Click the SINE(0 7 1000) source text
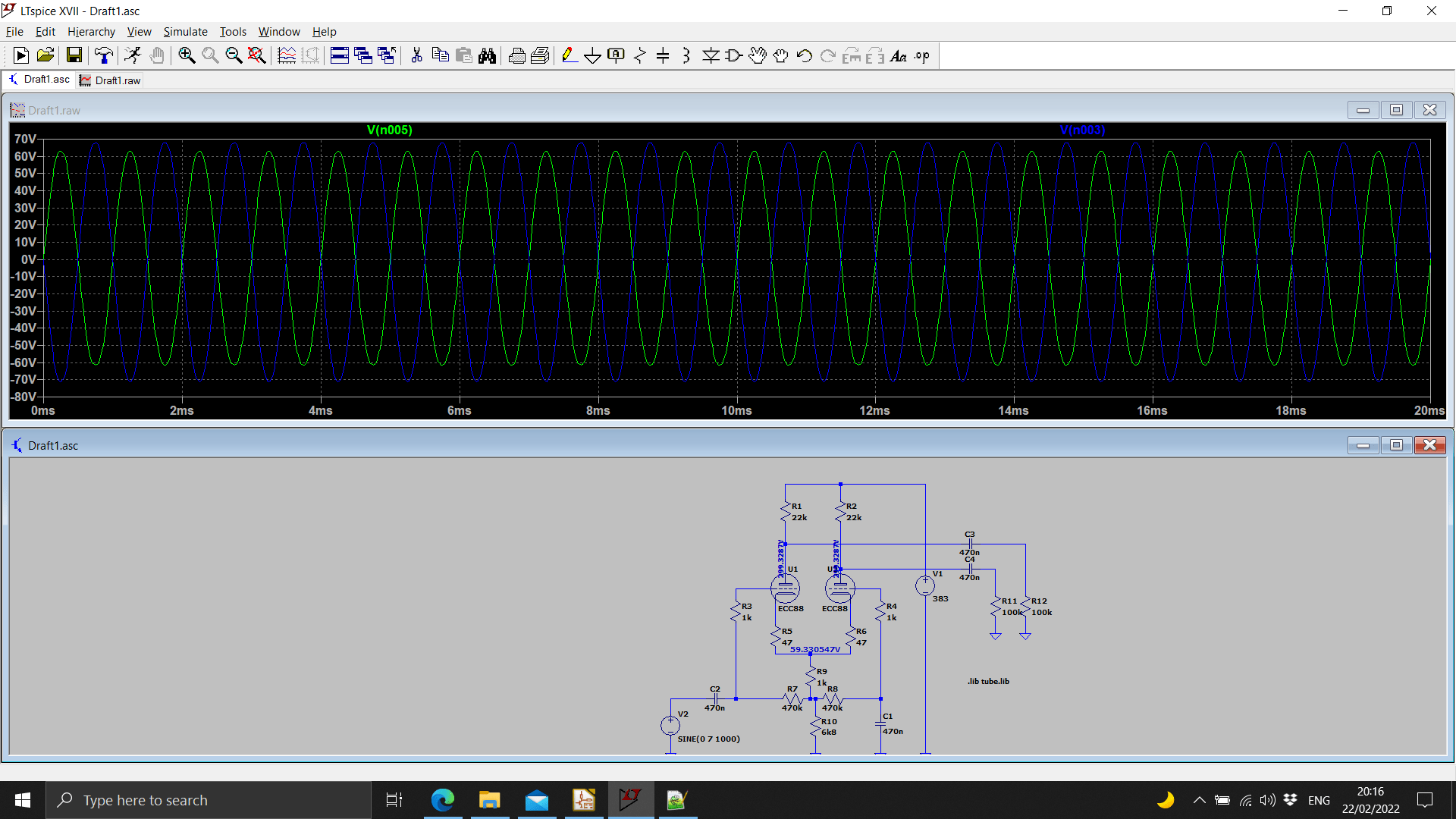The width and height of the screenshot is (1456, 819). pos(708,739)
